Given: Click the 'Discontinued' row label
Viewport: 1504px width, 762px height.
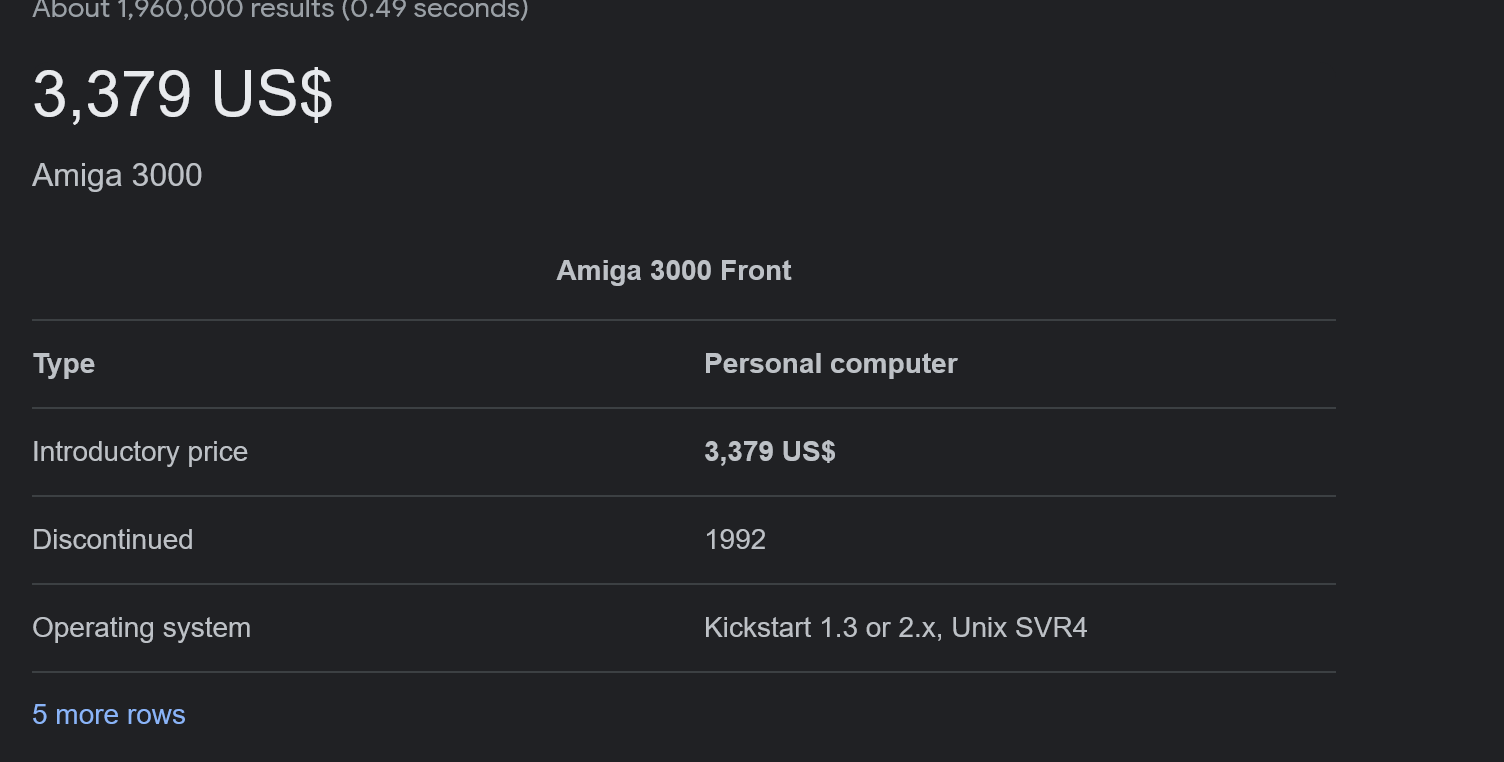Looking at the screenshot, I should (113, 540).
